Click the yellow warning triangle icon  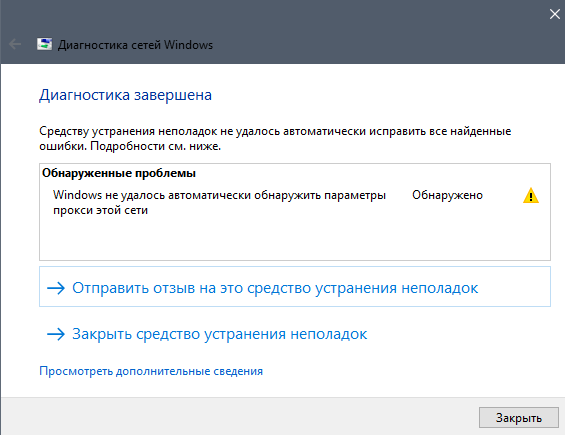pyautogui.click(x=530, y=196)
